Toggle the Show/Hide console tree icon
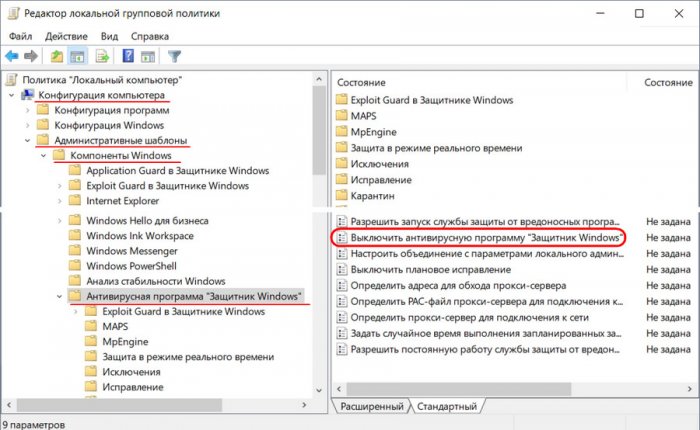The height and width of the screenshot is (430, 700). (x=77, y=56)
